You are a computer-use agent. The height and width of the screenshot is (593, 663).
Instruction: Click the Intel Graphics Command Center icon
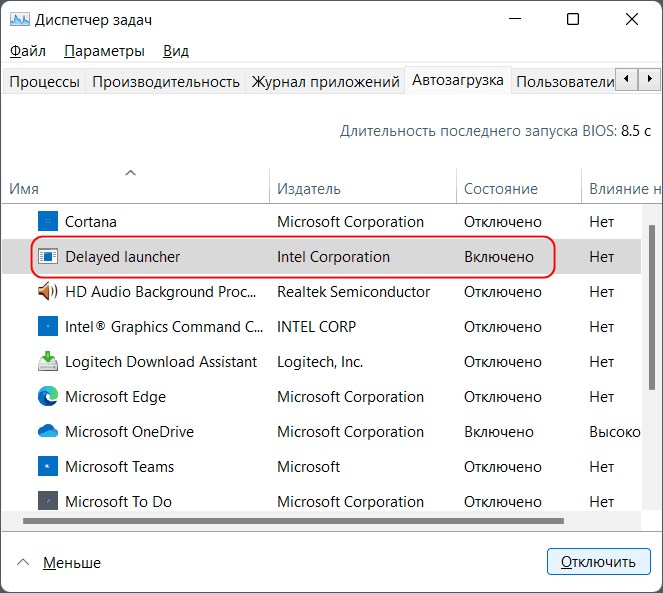(x=48, y=327)
